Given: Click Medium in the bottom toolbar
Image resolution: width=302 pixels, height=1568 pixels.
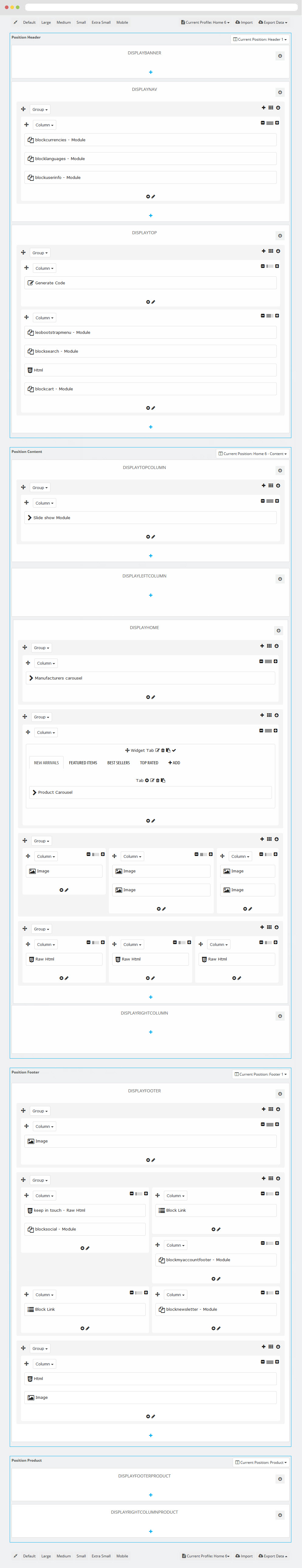Looking at the screenshot, I should 64,1556.
